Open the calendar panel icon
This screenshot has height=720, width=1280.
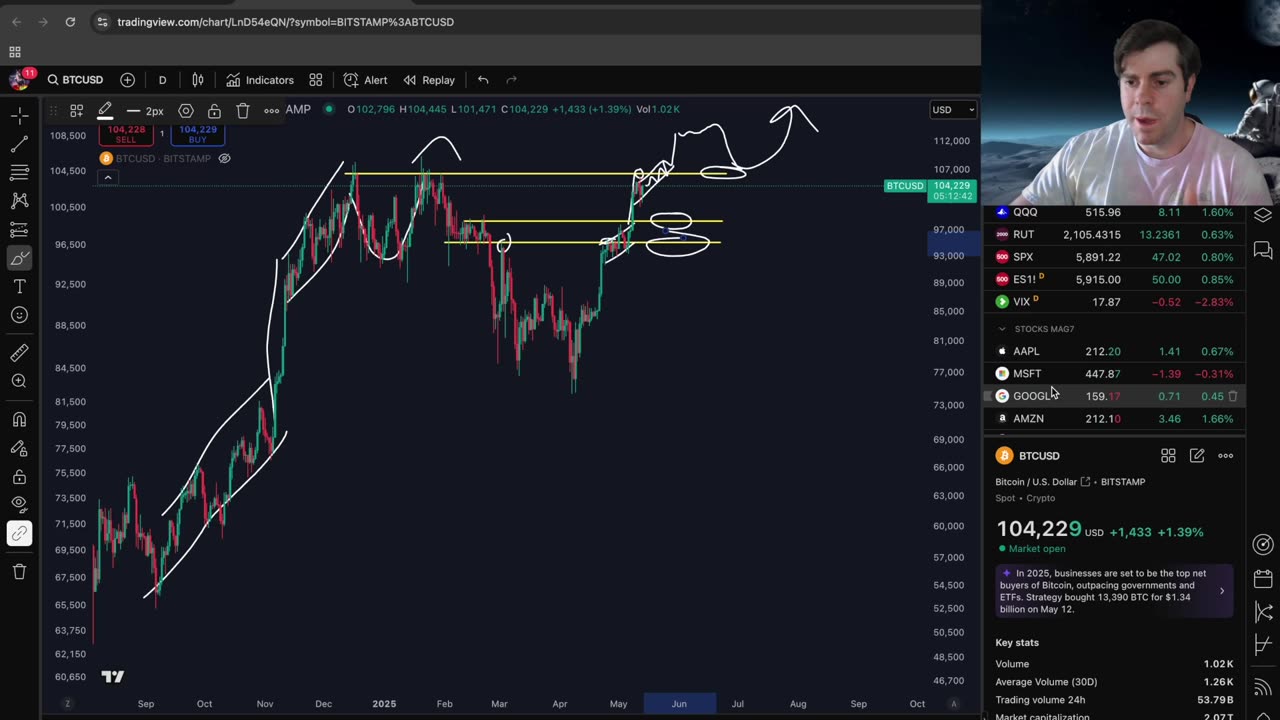1263,579
